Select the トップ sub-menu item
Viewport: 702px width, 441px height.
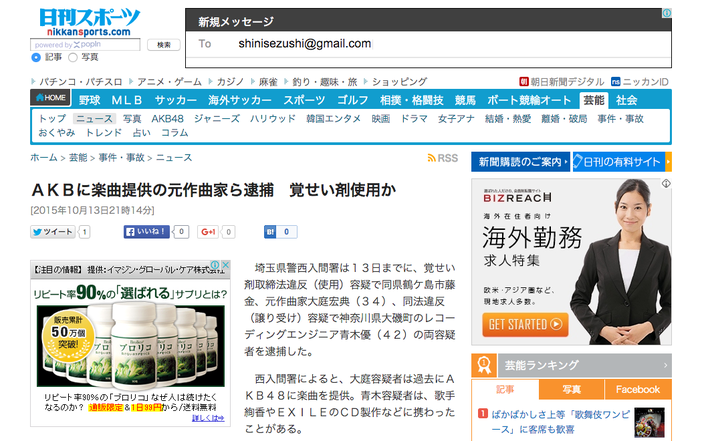click(52, 119)
